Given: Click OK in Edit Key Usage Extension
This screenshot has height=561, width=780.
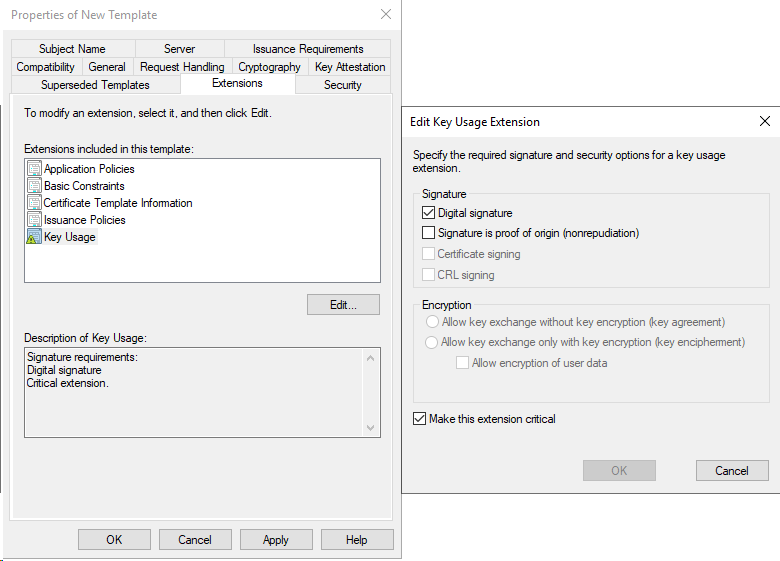Looking at the screenshot, I should click(619, 470).
